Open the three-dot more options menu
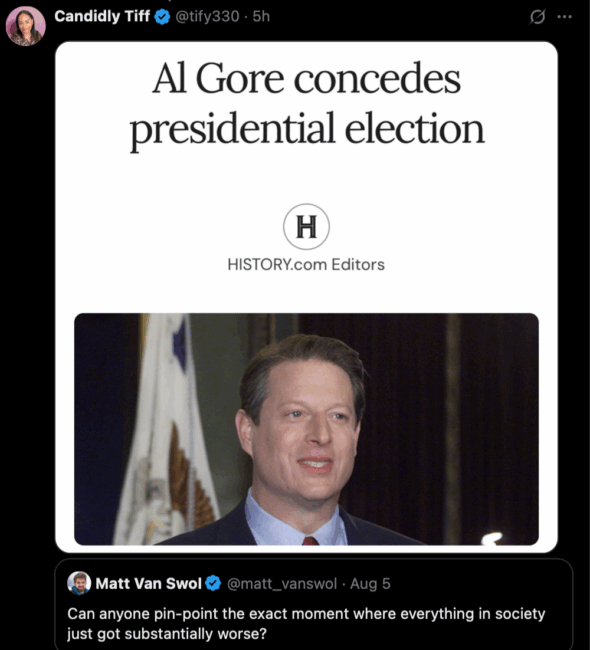590x650 pixels. [x=564, y=17]
